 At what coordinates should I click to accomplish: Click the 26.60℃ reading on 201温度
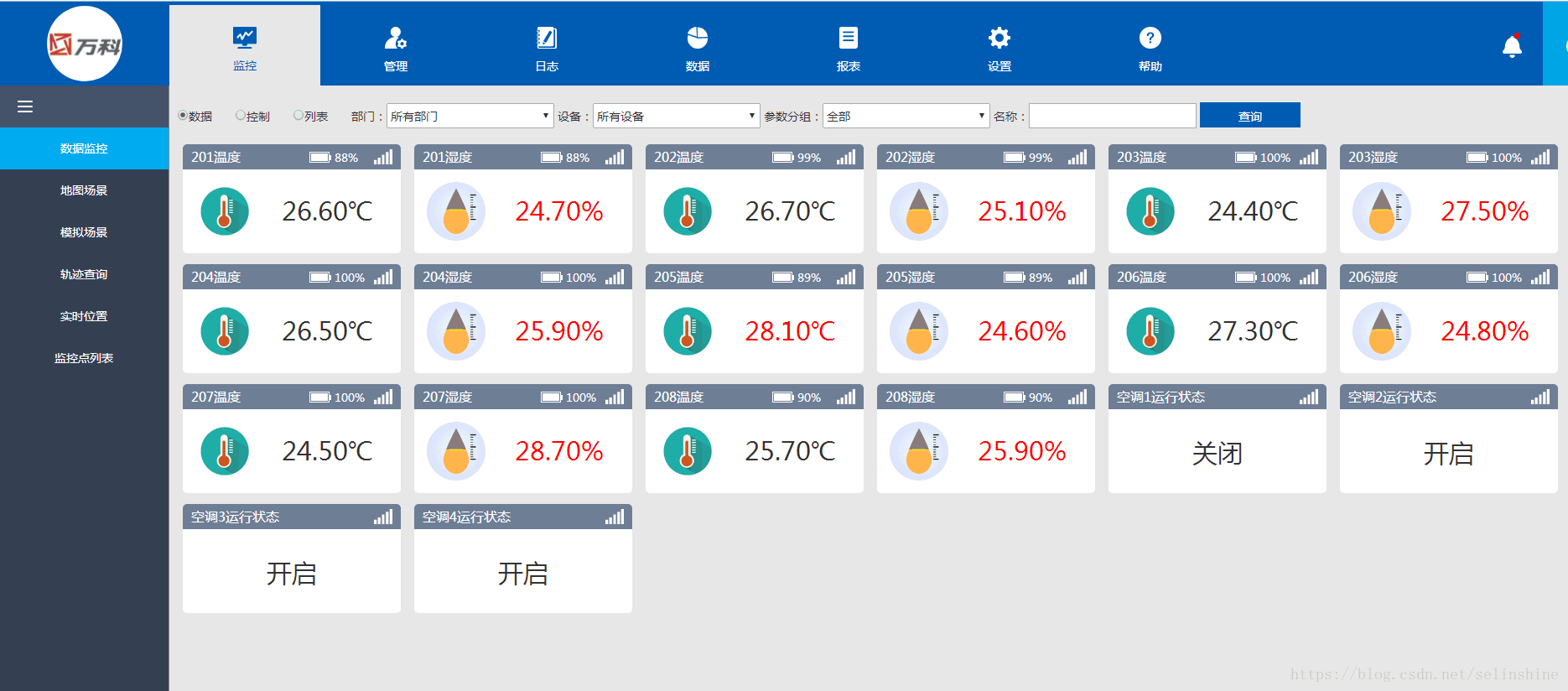coord(327,211)
